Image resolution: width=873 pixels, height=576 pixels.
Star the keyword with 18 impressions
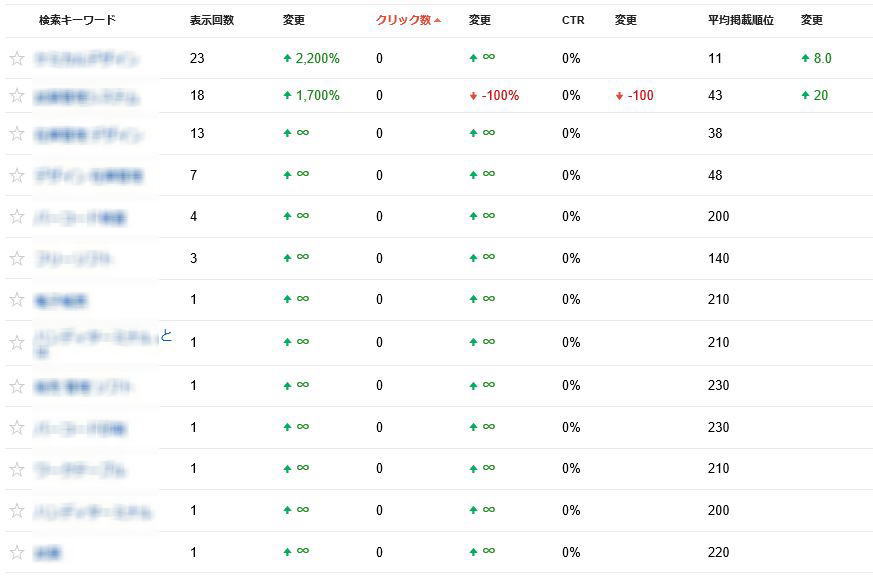coord(17,96)
